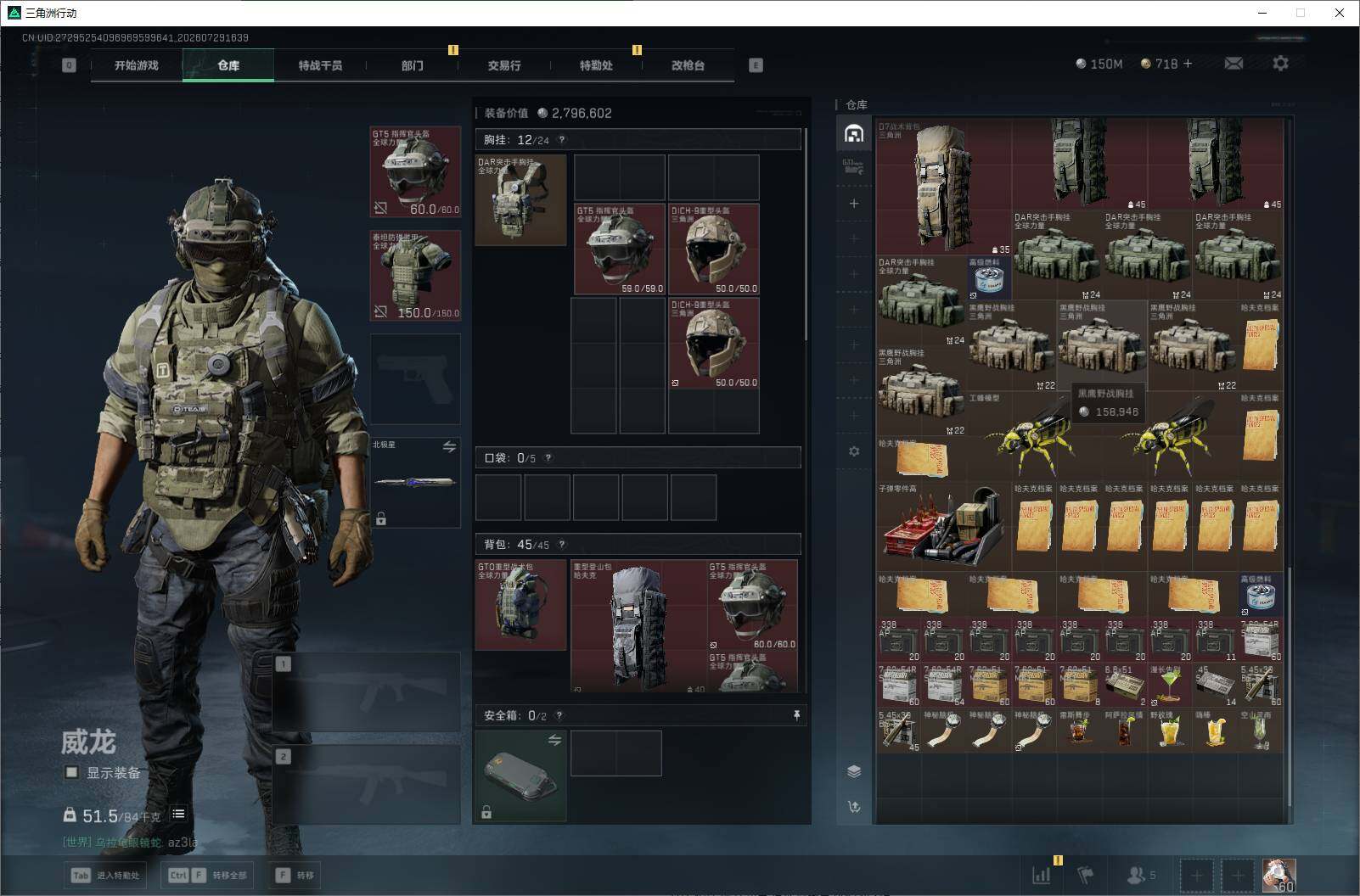
Task: Click the 150M currency balance
Action: 1099,64
